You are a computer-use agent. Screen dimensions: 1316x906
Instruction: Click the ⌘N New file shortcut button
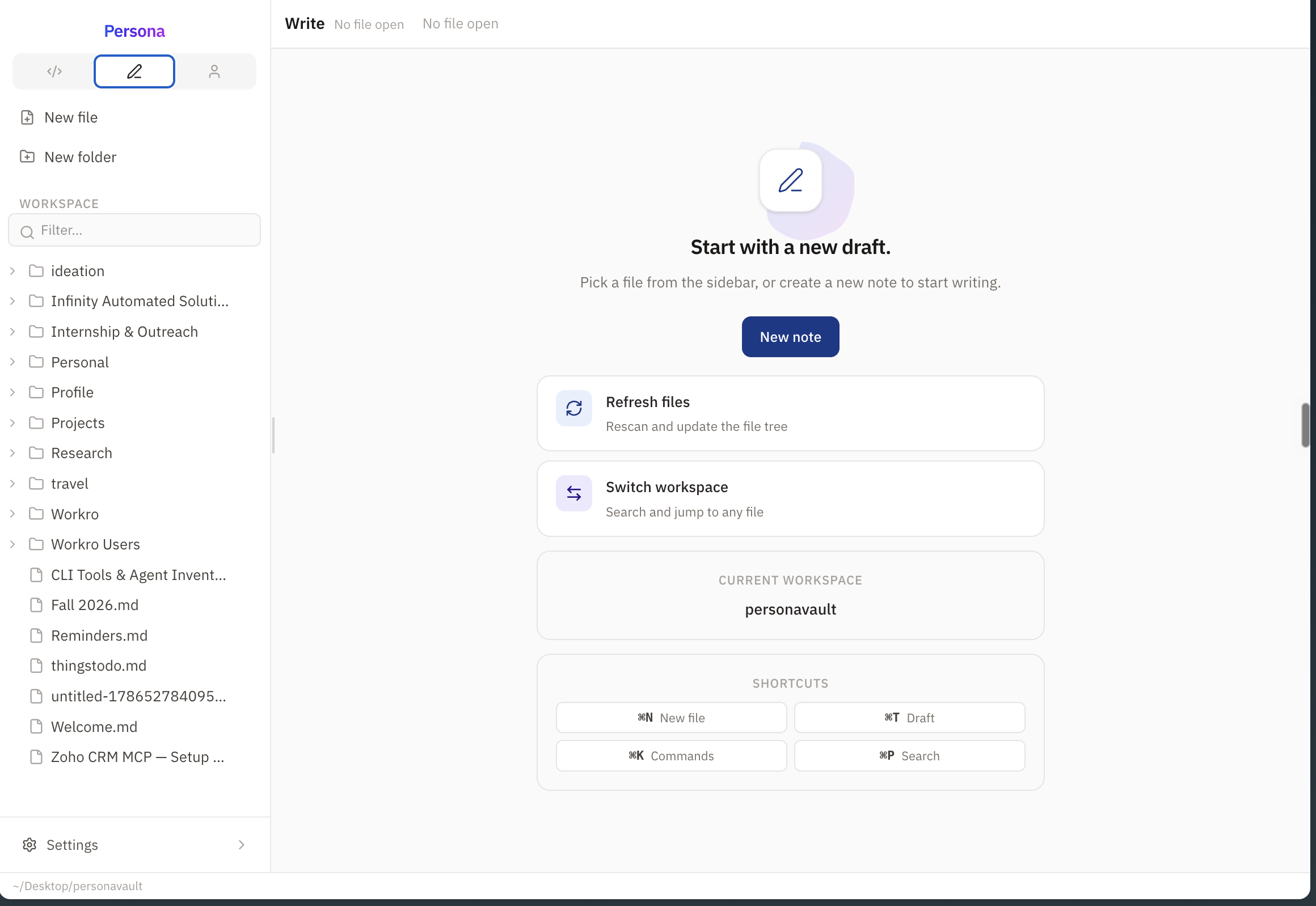coord(671,718)
